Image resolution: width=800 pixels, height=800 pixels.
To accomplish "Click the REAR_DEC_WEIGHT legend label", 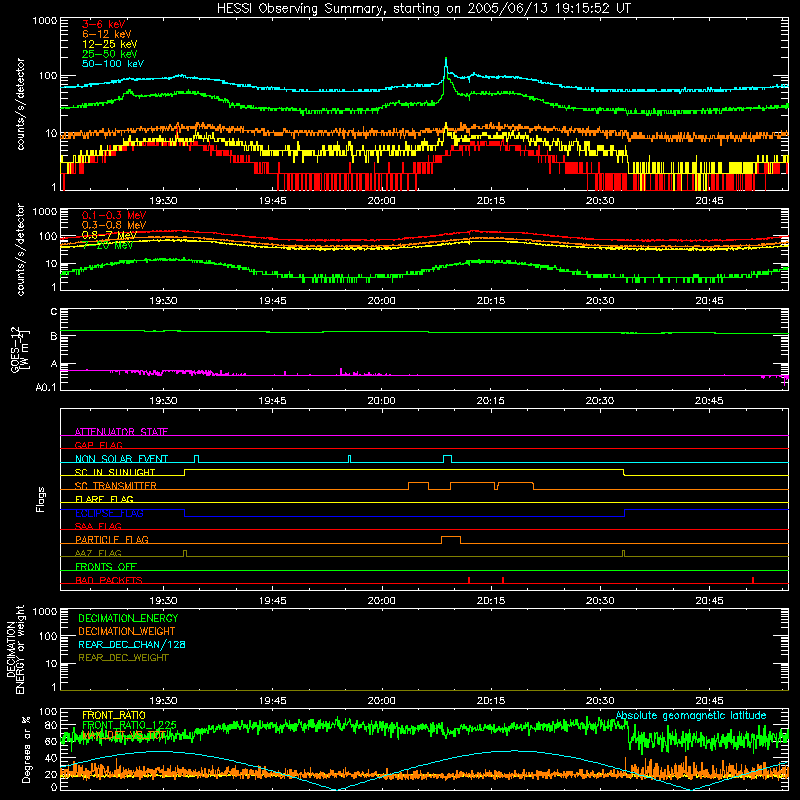I will [x=123, y=658].
